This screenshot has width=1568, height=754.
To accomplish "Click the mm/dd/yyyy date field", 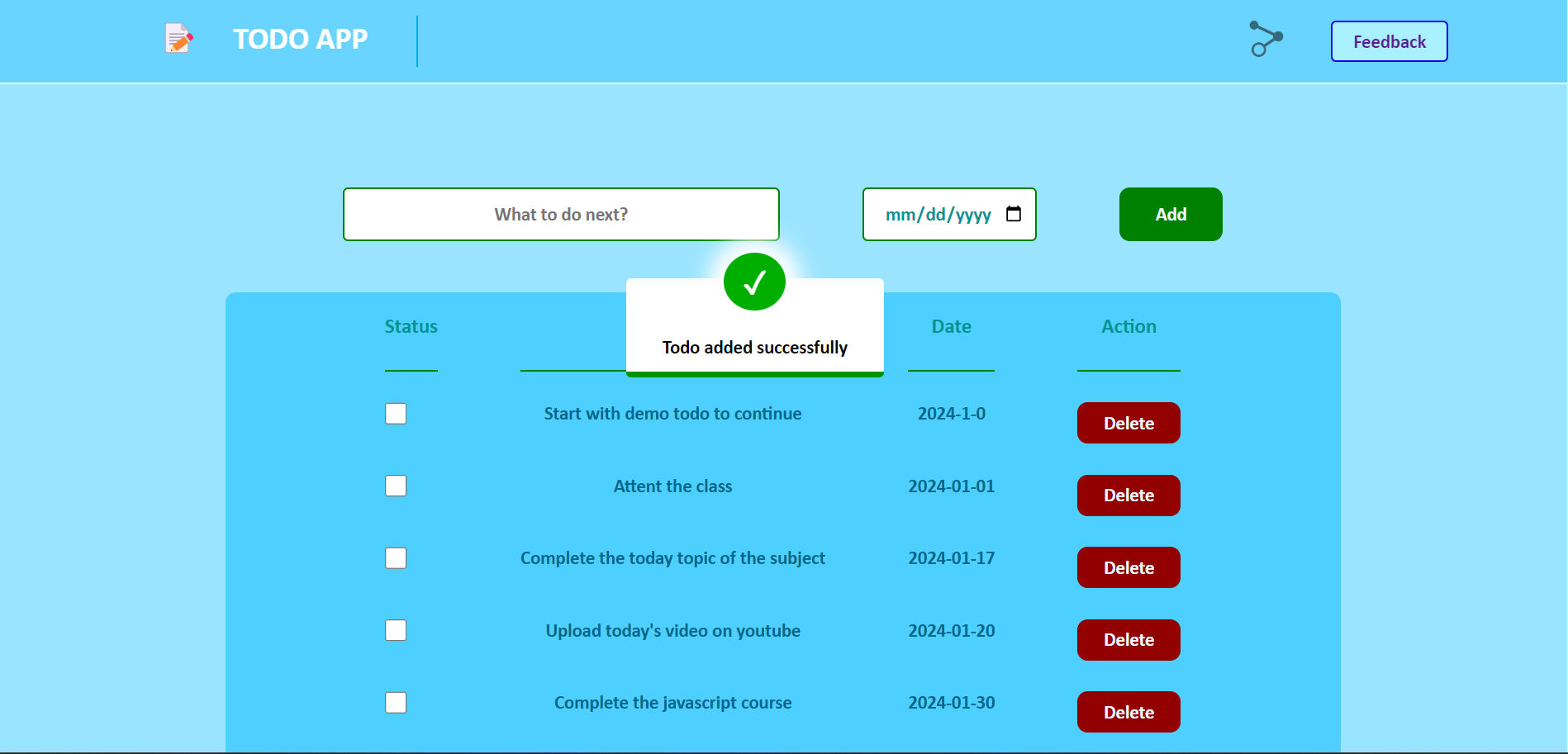I will pyautogui.click(x=938, y=215).
